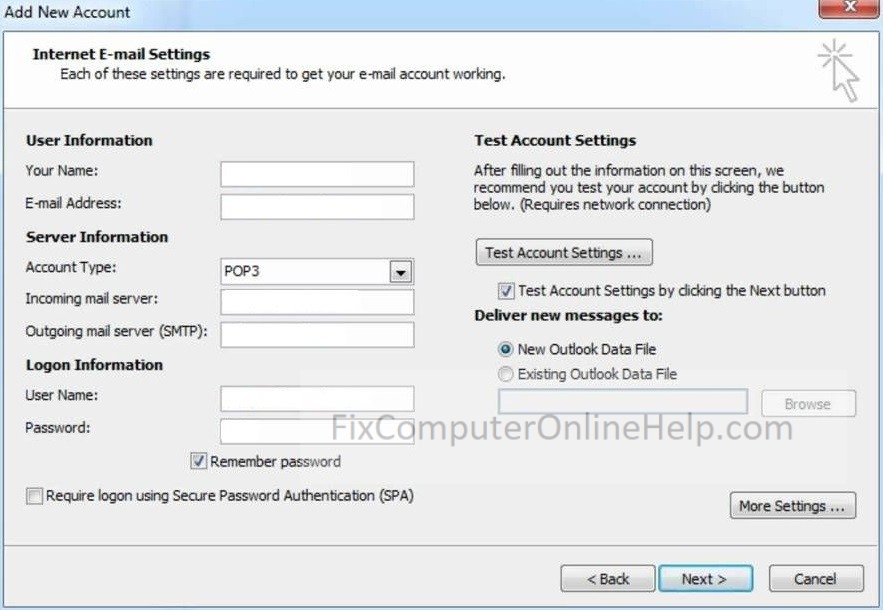Select the Outgoing mail server (SMTP) field
This screenshot has width=883, height=610.
(317, 335)
